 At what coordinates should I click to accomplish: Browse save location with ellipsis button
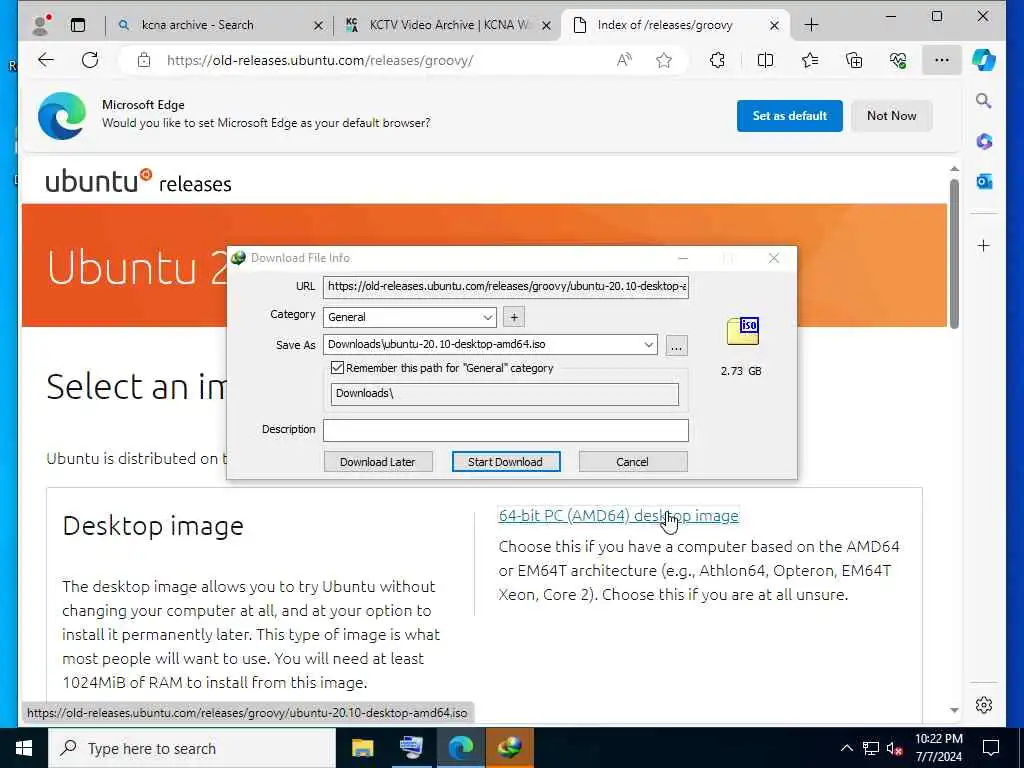677,345
